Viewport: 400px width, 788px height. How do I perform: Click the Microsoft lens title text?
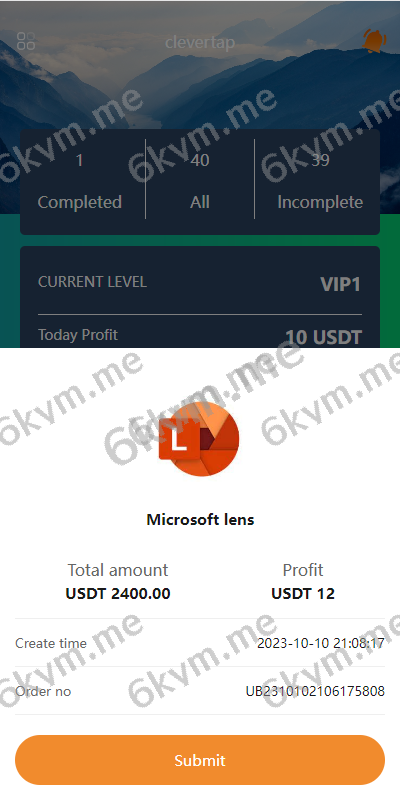pos(200,519)
